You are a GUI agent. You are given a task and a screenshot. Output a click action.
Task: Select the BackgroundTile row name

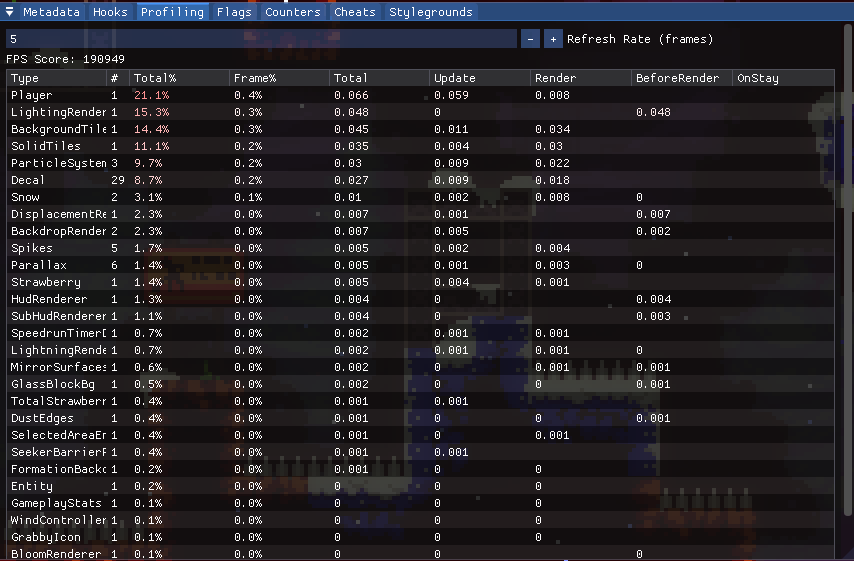(58, 129)
